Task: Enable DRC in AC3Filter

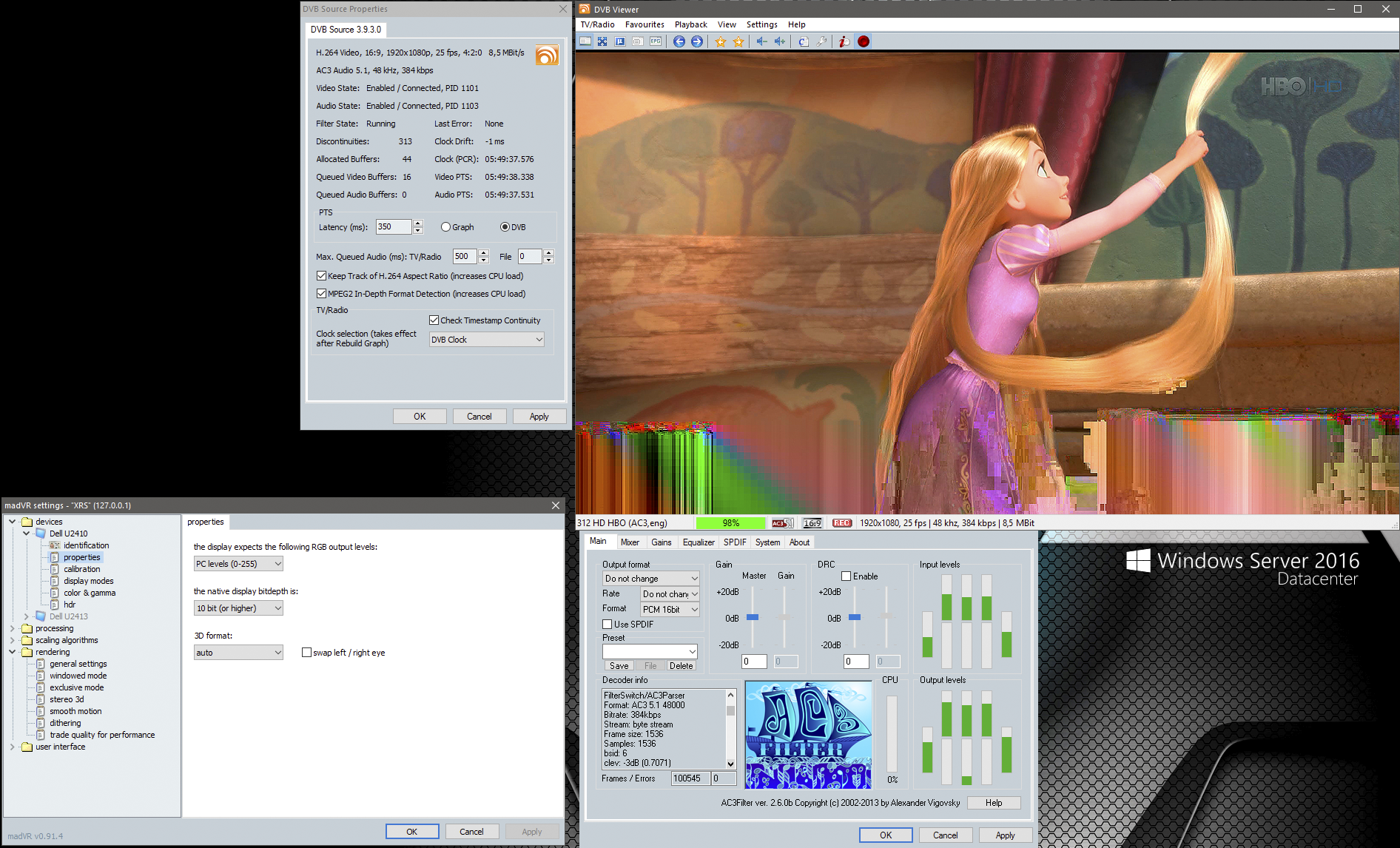Action: [x=846, y=576]
